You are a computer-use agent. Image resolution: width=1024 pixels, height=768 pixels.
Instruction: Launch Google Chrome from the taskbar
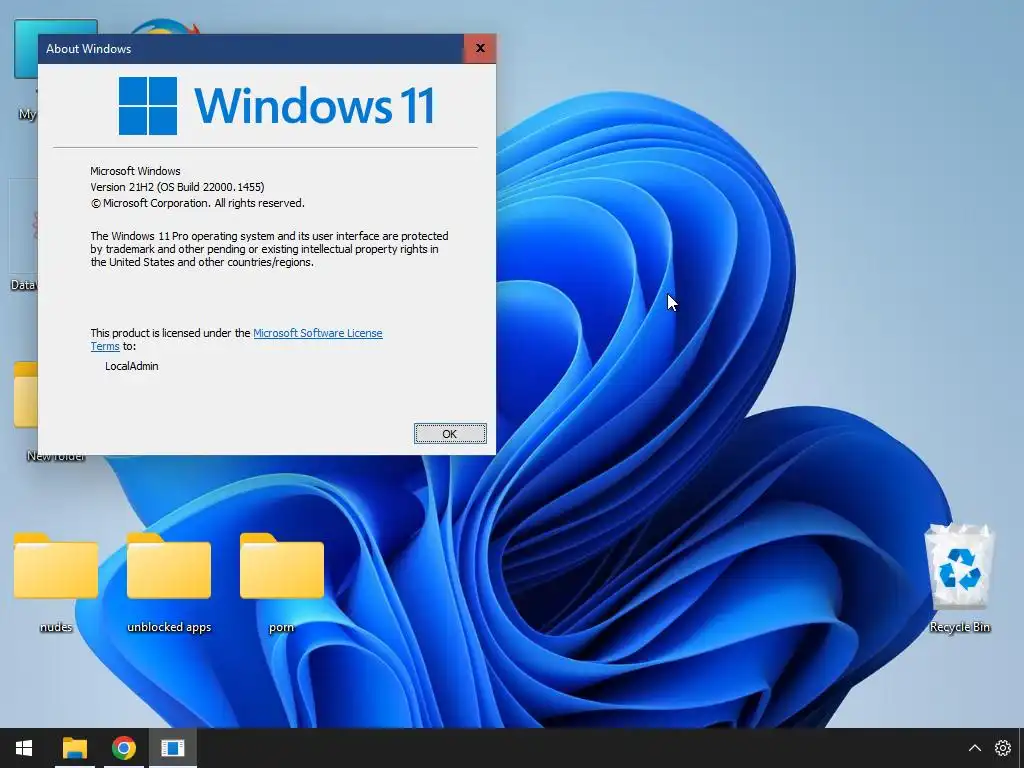click(123, 748)
